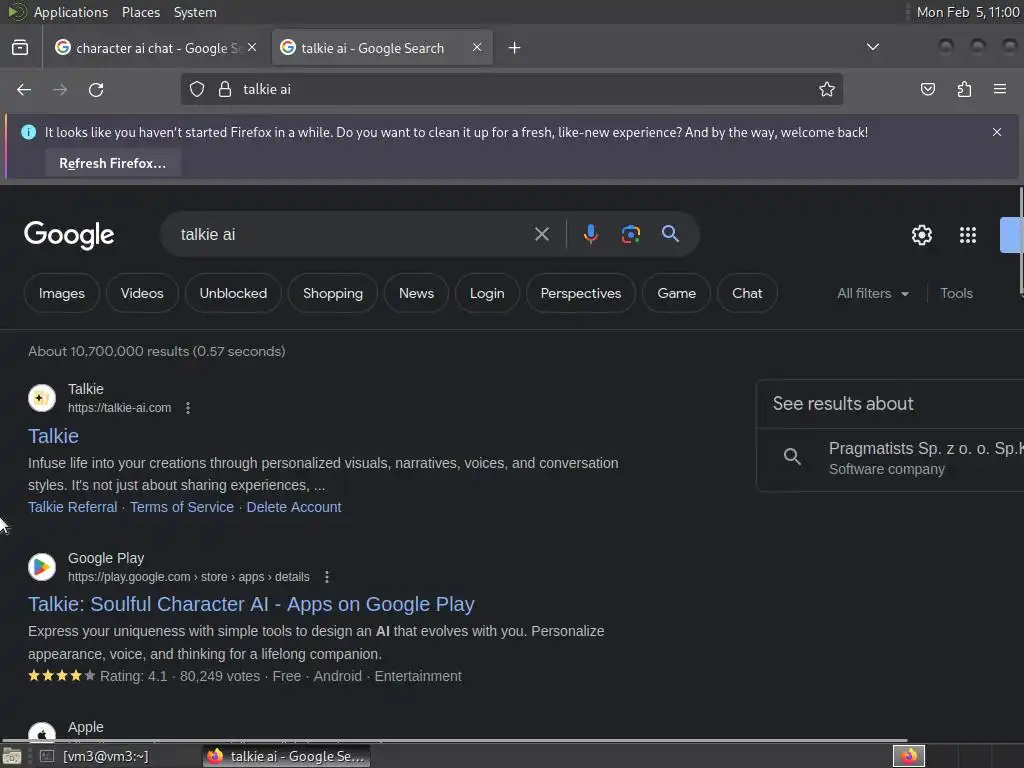Image resolution: width=1024 pixels, height=768 pixels.
Task: Click the clock showing Mon Feb 5, 11:00
Action: click(x=968, y=12)
